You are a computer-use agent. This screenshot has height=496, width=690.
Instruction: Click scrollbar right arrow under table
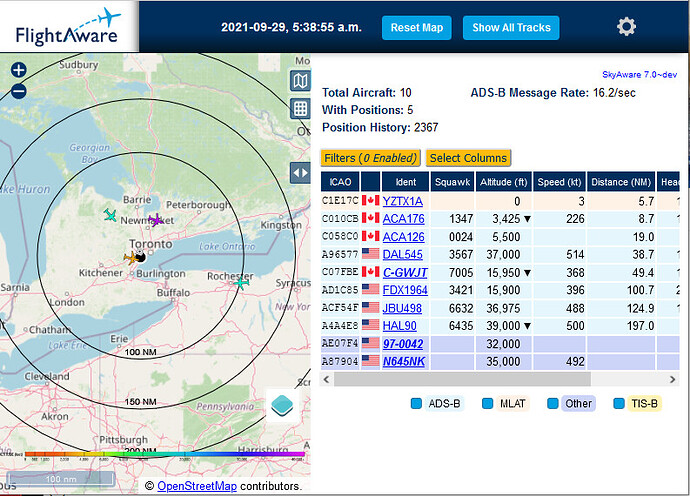click(x=672, y=379)
